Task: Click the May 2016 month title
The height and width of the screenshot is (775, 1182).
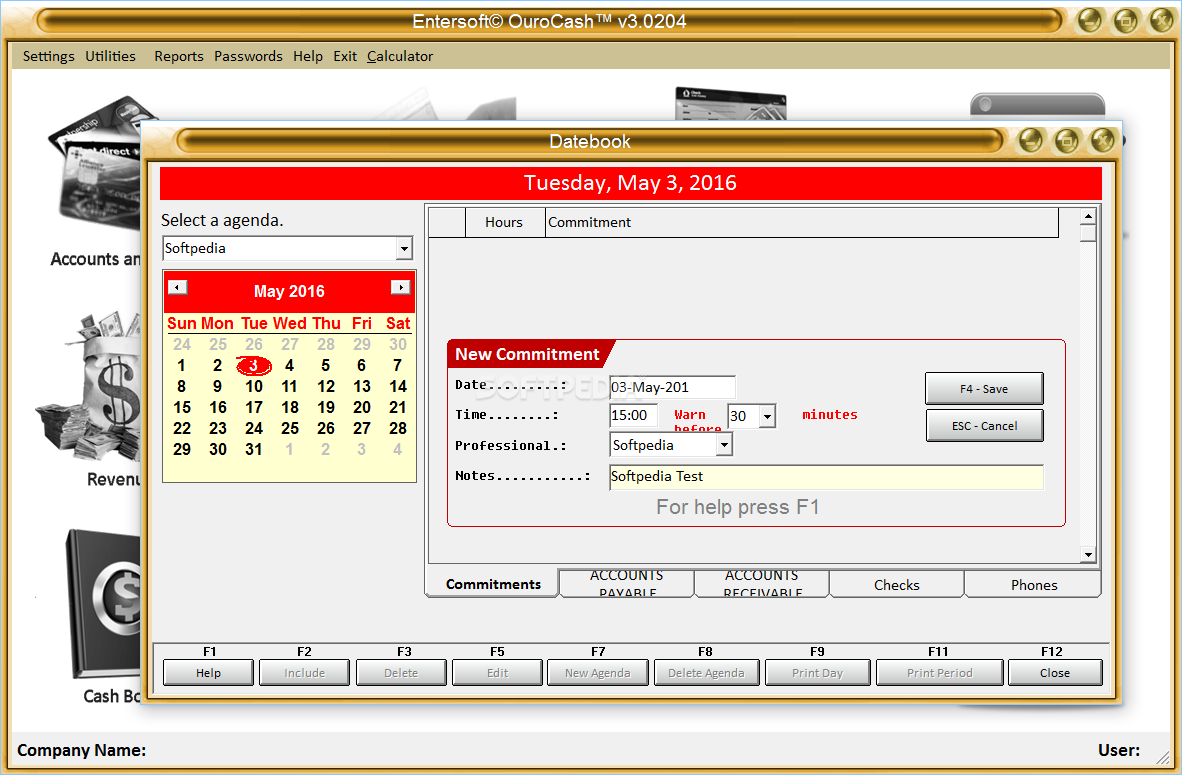Action: tap(289, 291)
